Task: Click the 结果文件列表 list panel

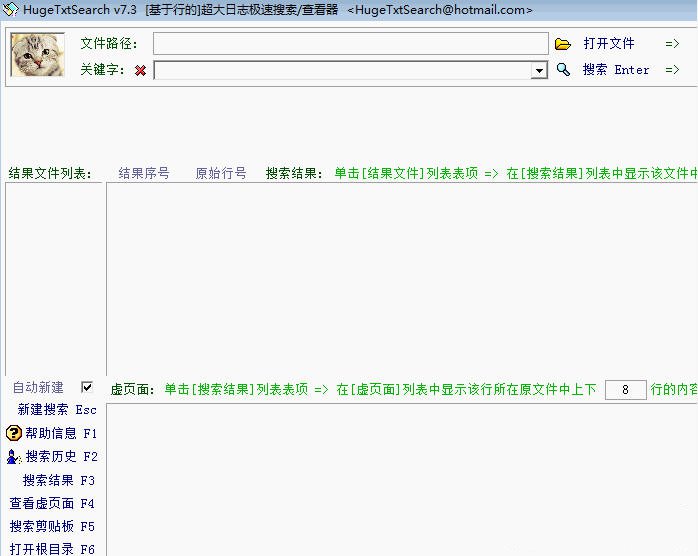Action: [54, 279]
